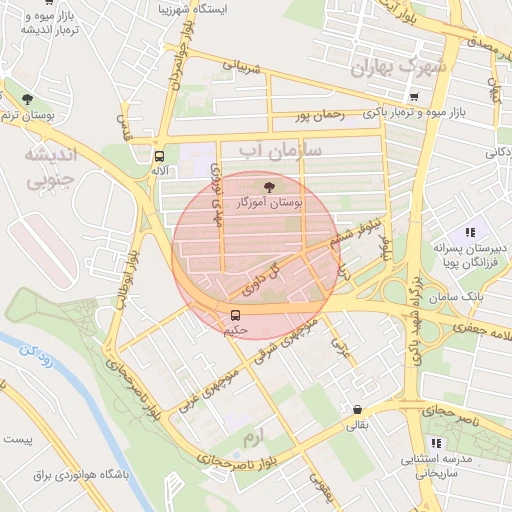This screenshot has height=512, width=512.
Task: Click the Farzanegan Pouya high school icon
Action: pyautogui.click(x=470, y=232)
